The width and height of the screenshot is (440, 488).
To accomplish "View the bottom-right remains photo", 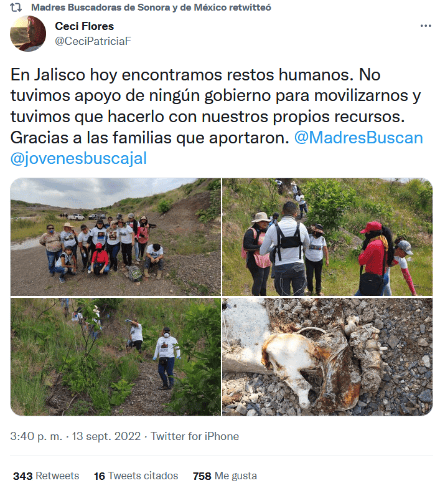I will click(x=327, y=357).
